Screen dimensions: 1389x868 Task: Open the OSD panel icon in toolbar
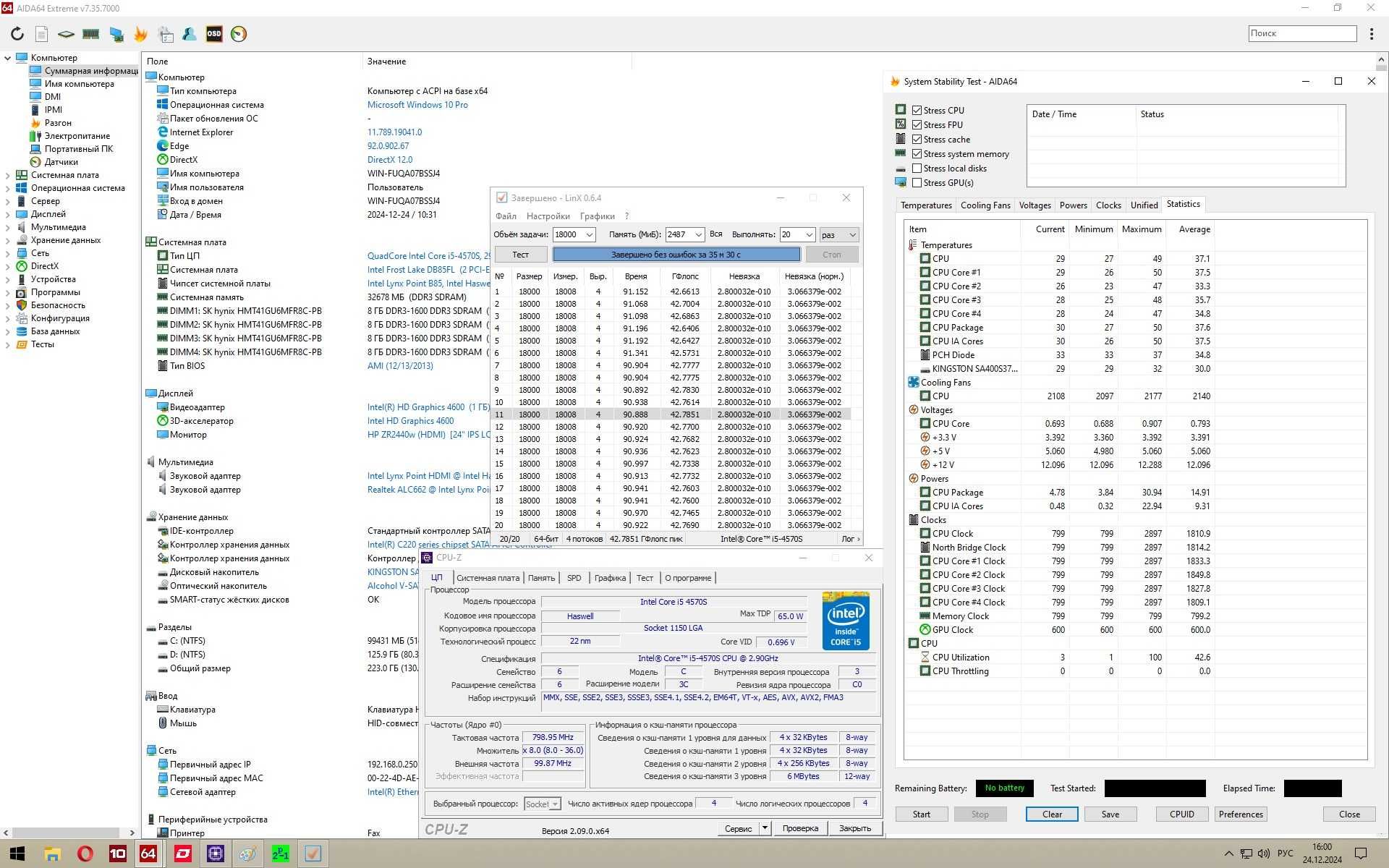214,34
